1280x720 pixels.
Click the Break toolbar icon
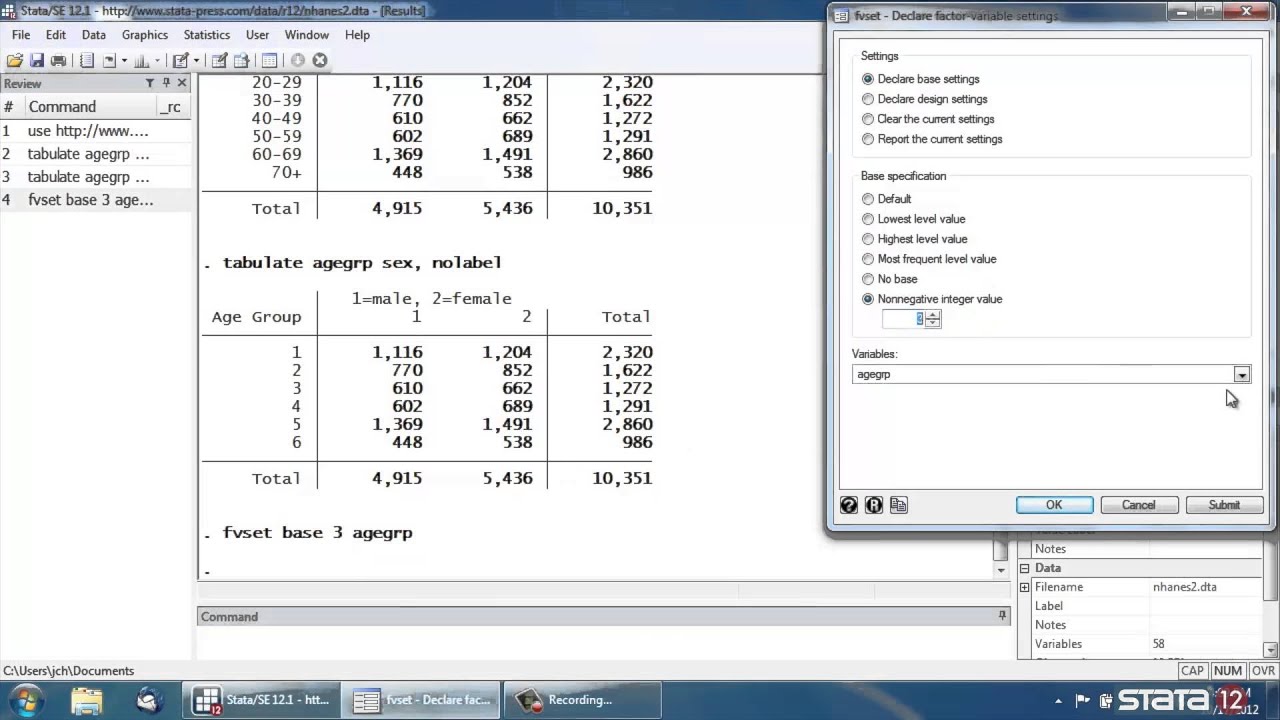click(x=320, y=60)
